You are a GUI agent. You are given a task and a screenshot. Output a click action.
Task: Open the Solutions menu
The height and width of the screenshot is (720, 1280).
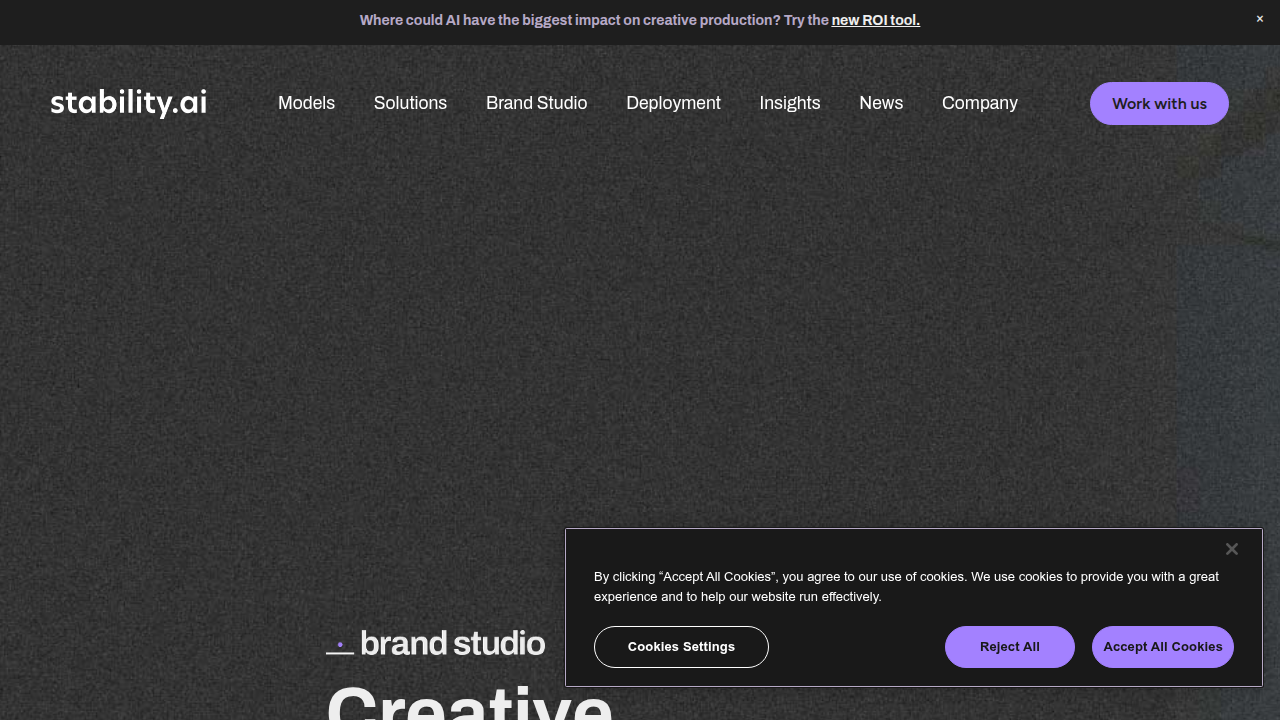coord(410,103)
